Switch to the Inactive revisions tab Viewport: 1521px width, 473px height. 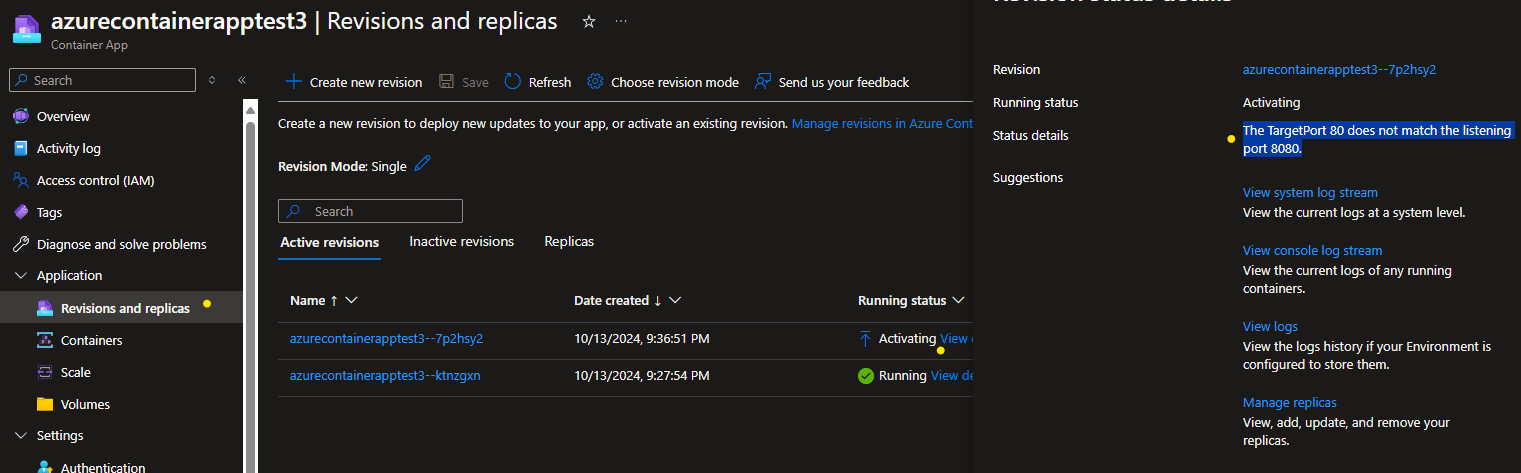click(461, 241)
